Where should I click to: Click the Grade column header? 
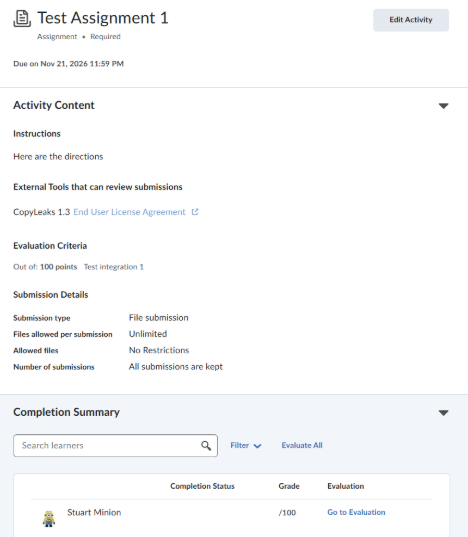point(289,486)
